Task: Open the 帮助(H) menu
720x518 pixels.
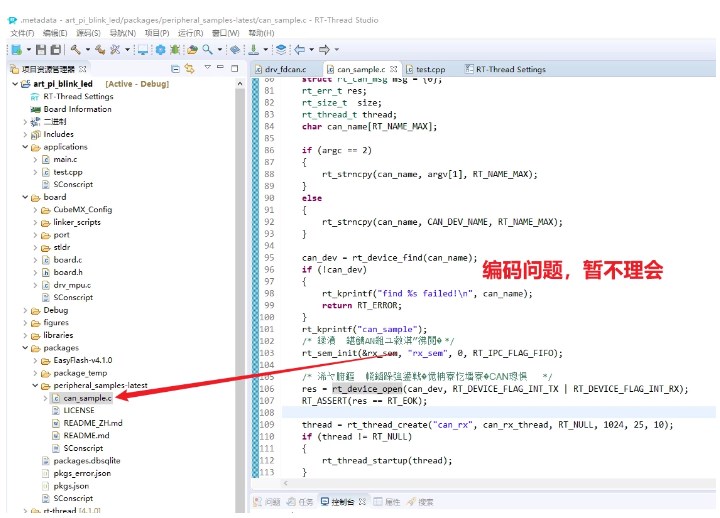Action: (261, 33)
